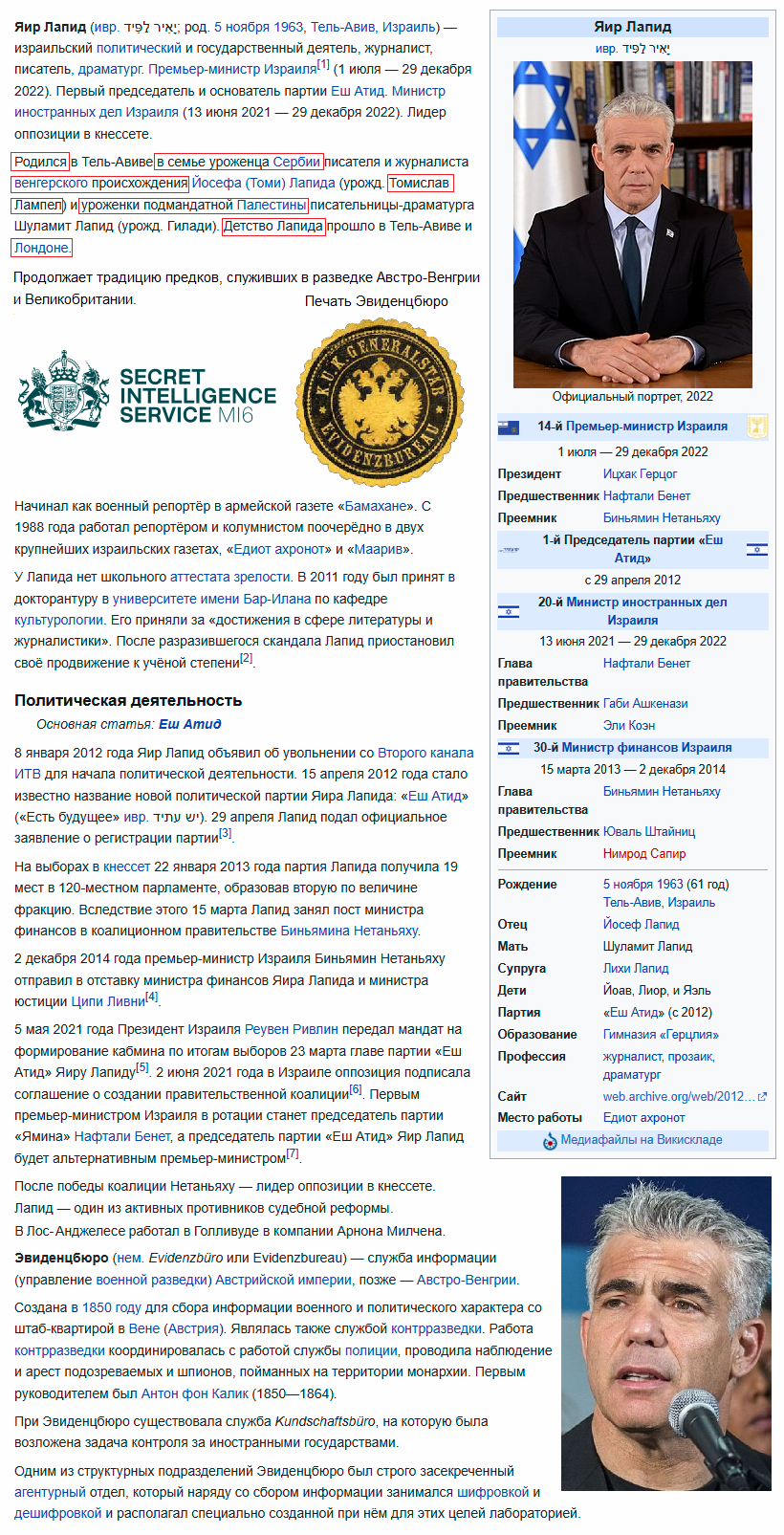This screenshot has height=1535, width=784.
Task: Open Ицхак Герцог president link
Action: [640, 474]
